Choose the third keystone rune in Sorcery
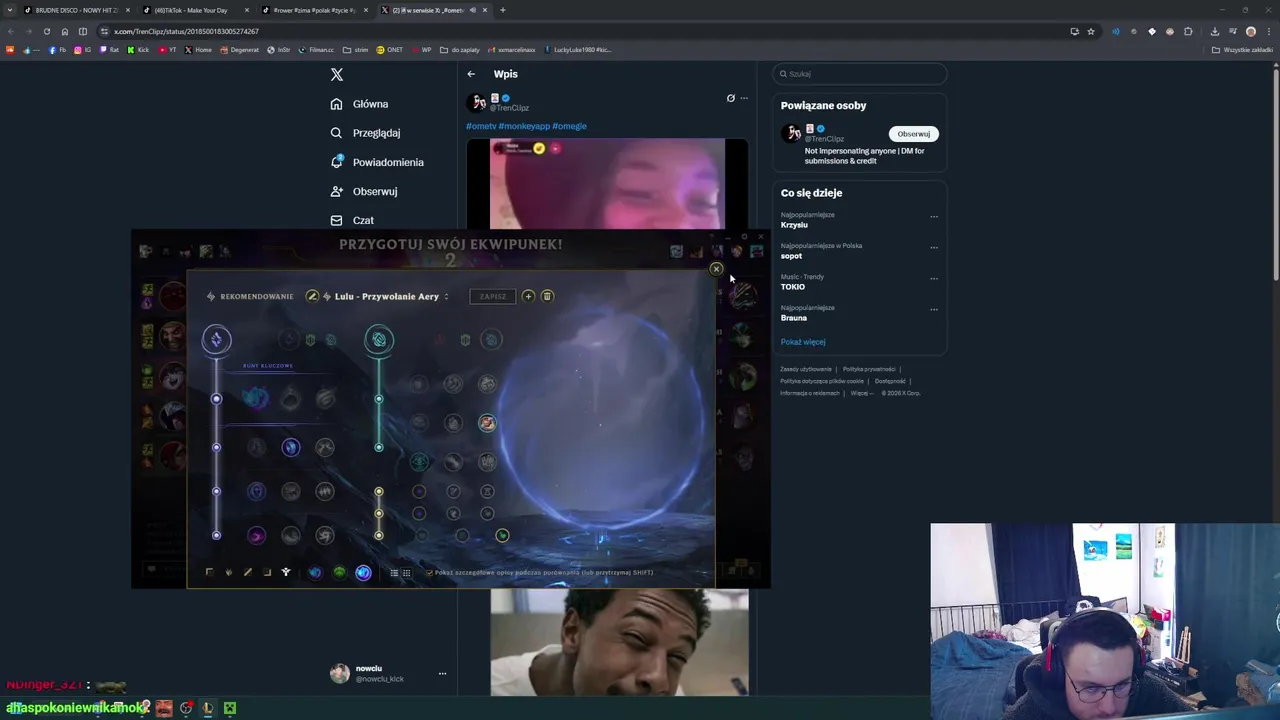Viewport: 1280px width, 720px height. 325,399
